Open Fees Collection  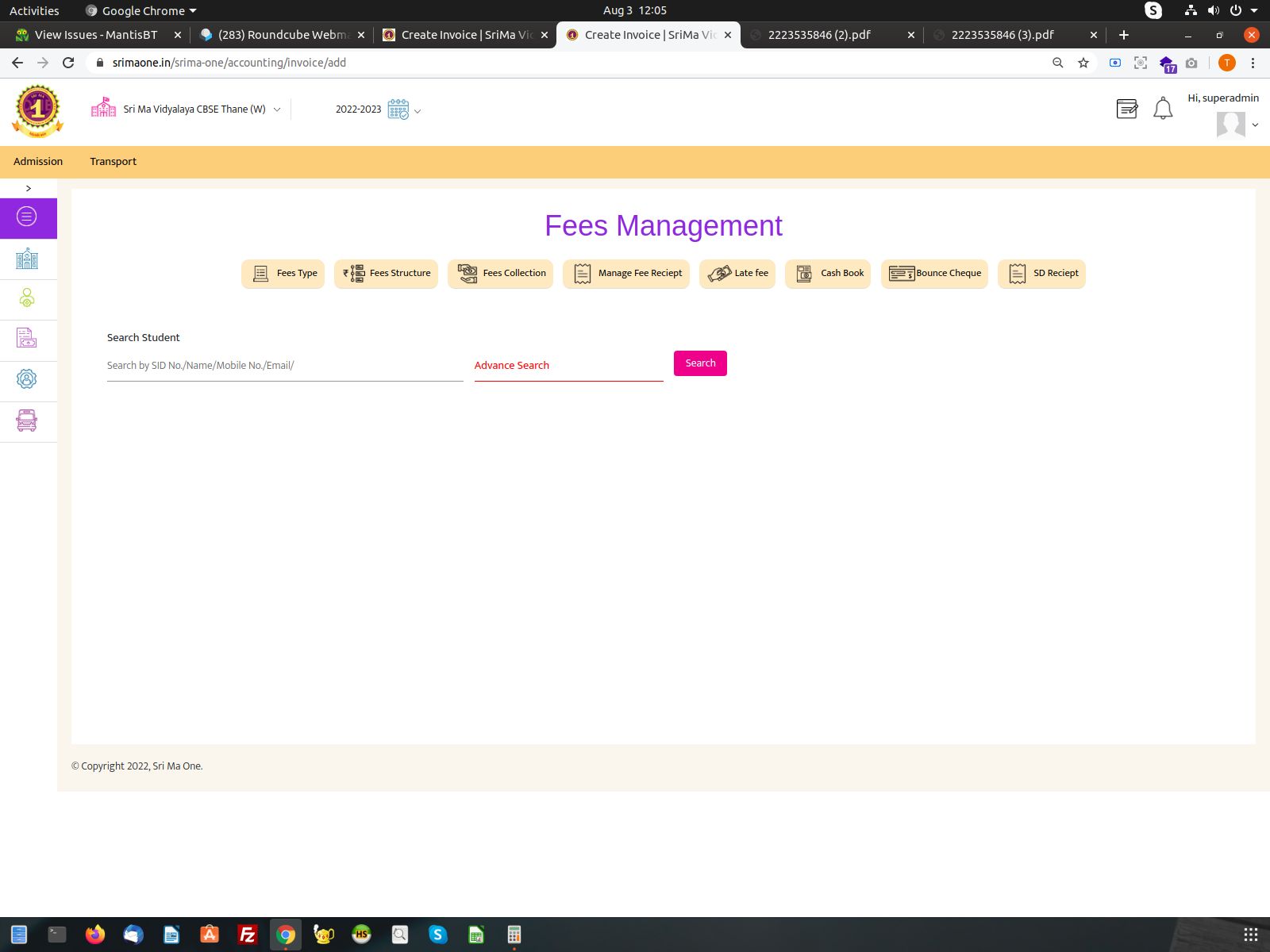coord(500,274)
